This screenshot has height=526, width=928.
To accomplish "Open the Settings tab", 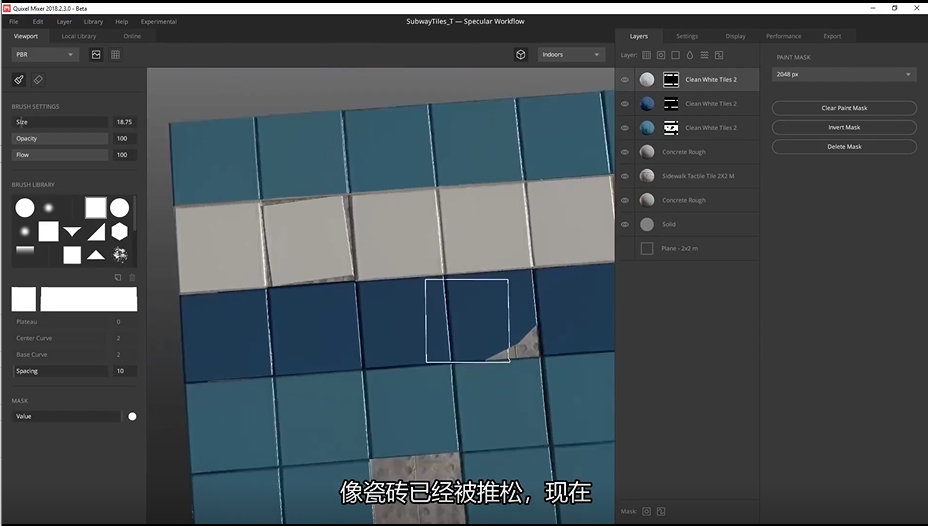I will click(687, 36).
